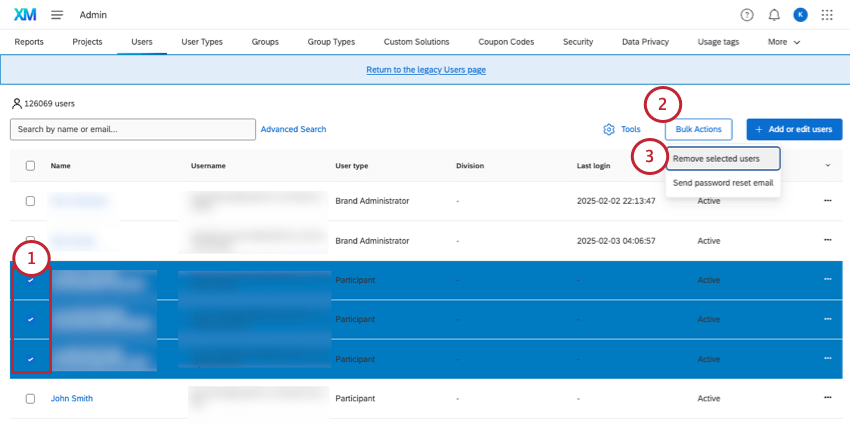
Task: Open the notifications bell
Action: coord(774,15)
